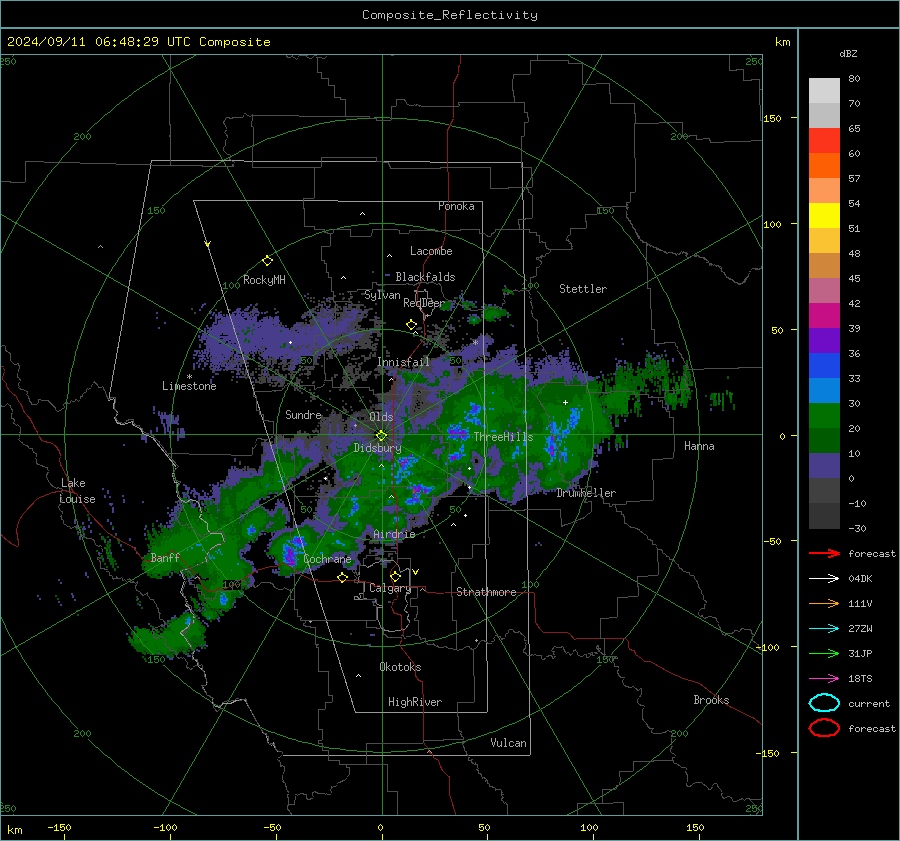Pick the vivid purple swatch near 39 dBZ
This screenshot has width=900, height=841.
(824, 340)
